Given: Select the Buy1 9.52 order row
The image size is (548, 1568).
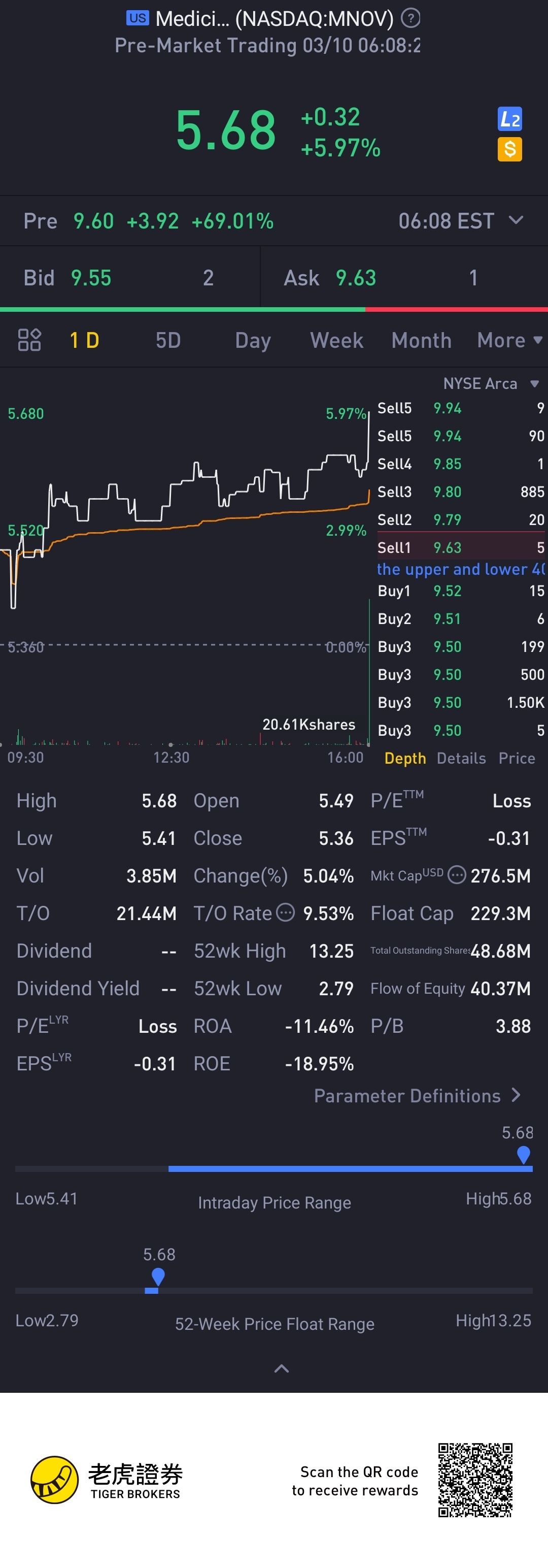Looking at the screenshot, I should (x=461, y=591).
